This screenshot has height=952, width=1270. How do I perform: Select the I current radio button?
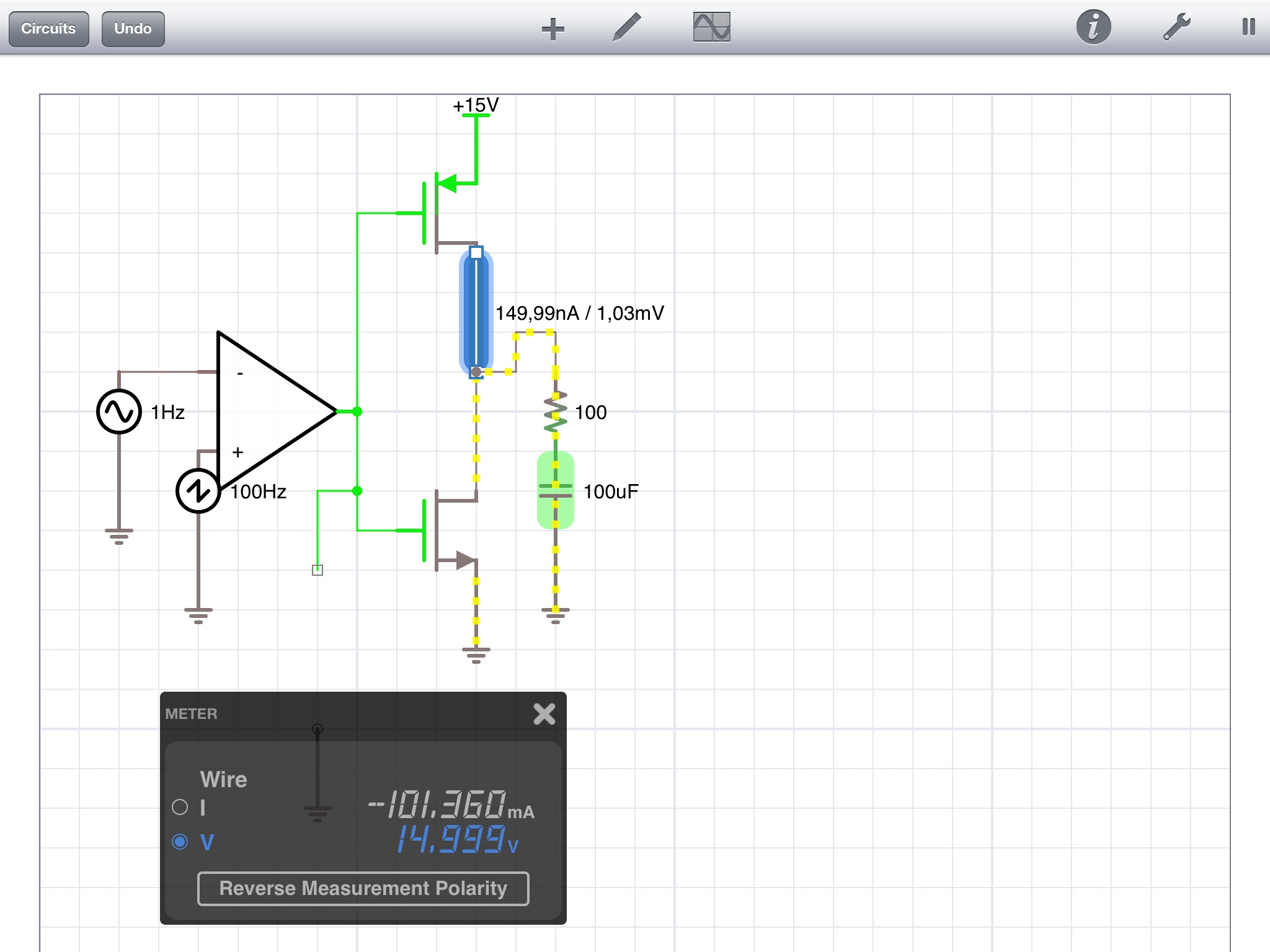click(180, 807)
